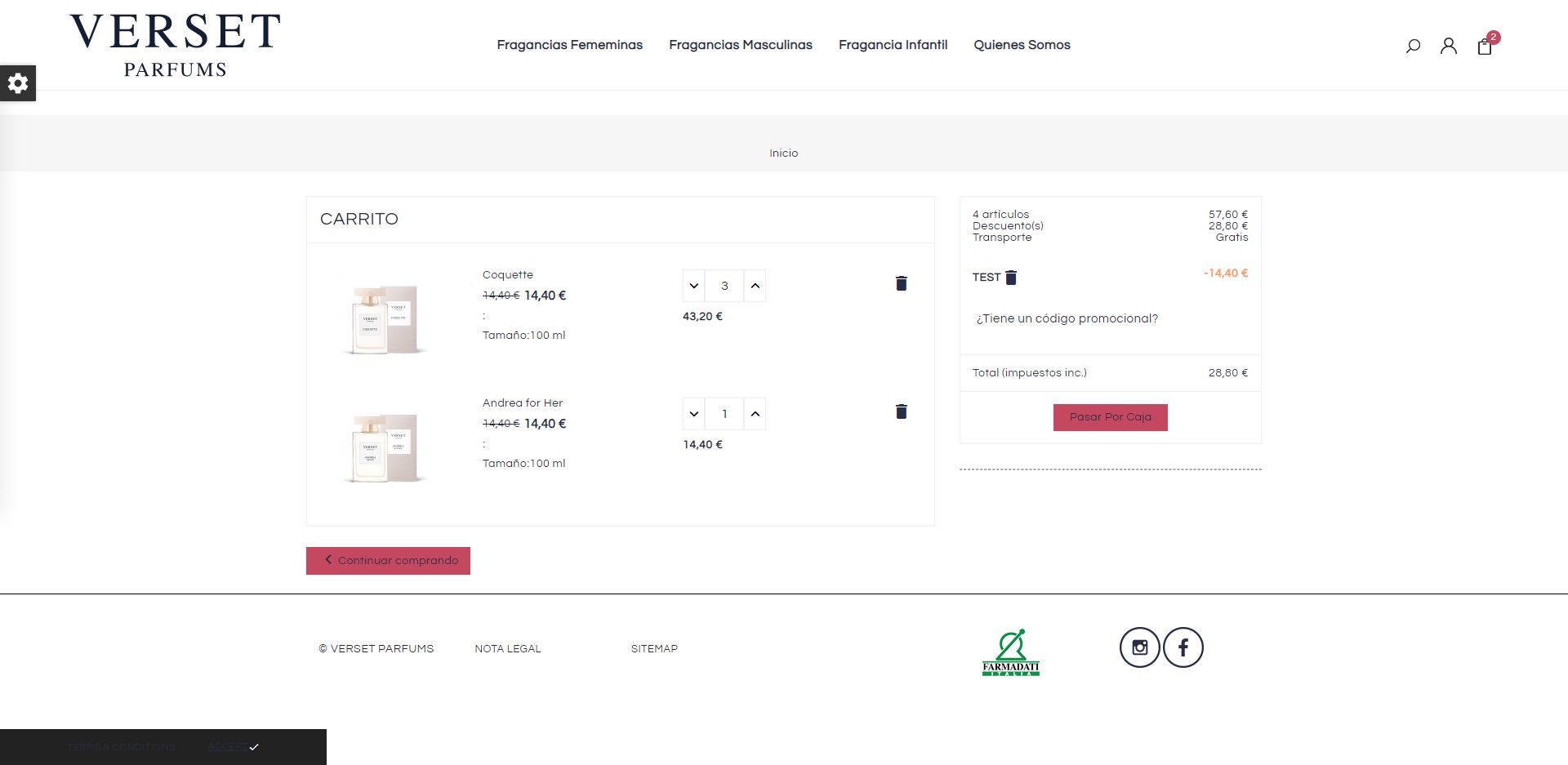Click the CARRITO heading
The width and height of the screenshot is (1568, 765).
(359, 219)
